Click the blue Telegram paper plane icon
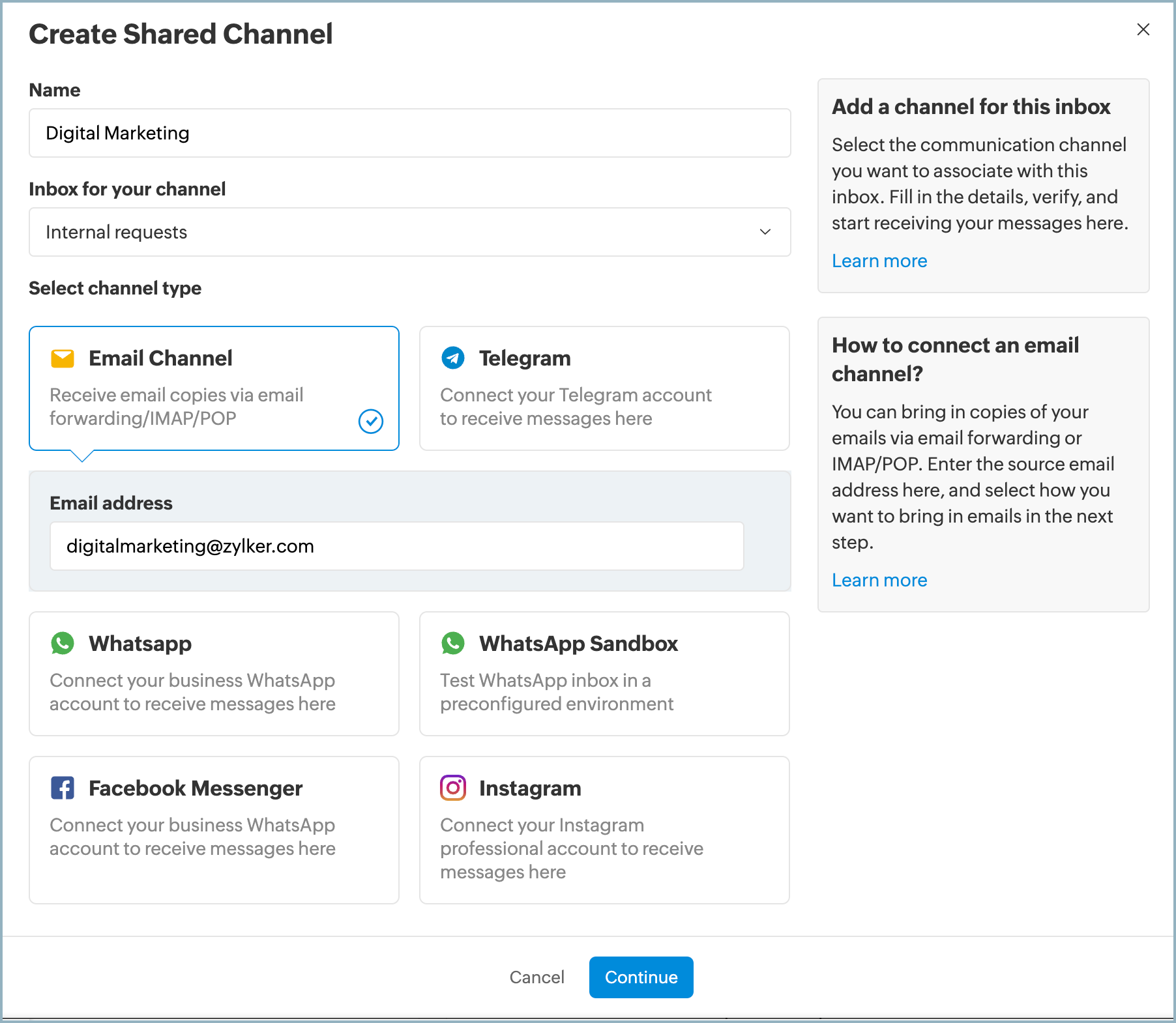This screenshot has height=1023, width=1176. tap(453, 358)
